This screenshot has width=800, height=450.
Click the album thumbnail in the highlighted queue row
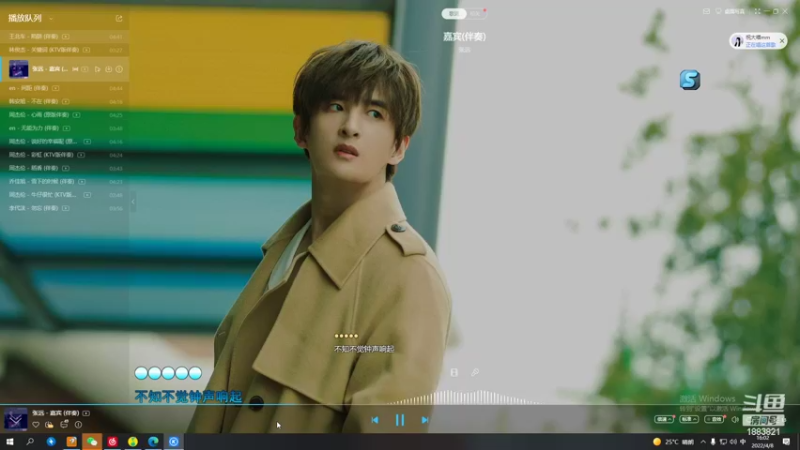18,69
